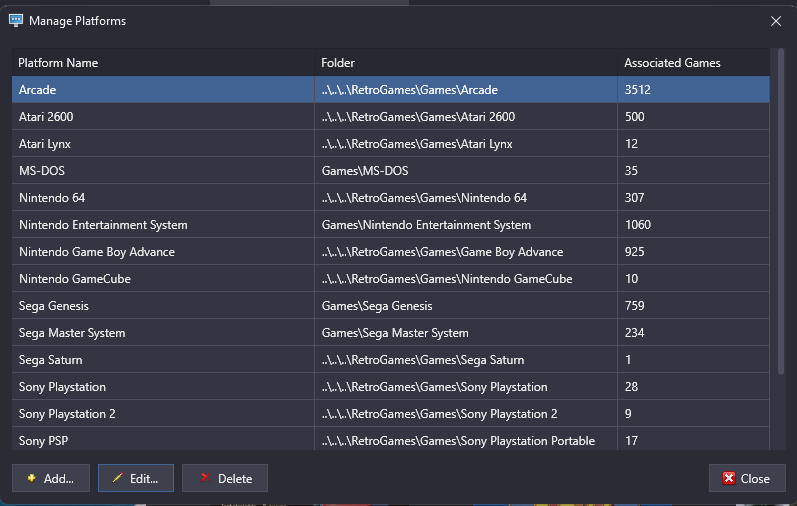The width and height of the screenshot is (797, 506).
Task: Sort by the Associated Games column header
Action: pyautogui.click(x=693, y=63)
